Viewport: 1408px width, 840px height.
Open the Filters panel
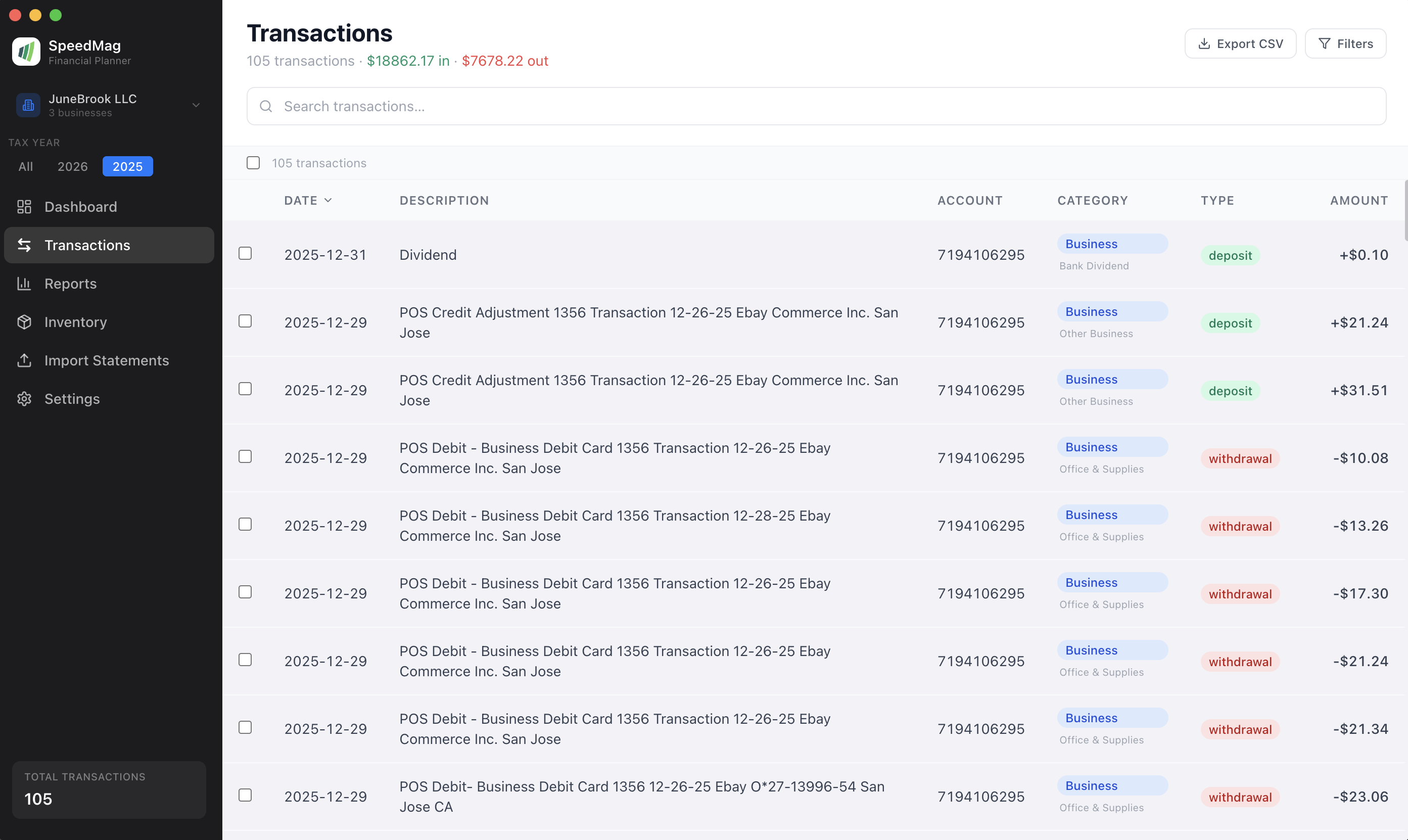[x=1345, y=43]
